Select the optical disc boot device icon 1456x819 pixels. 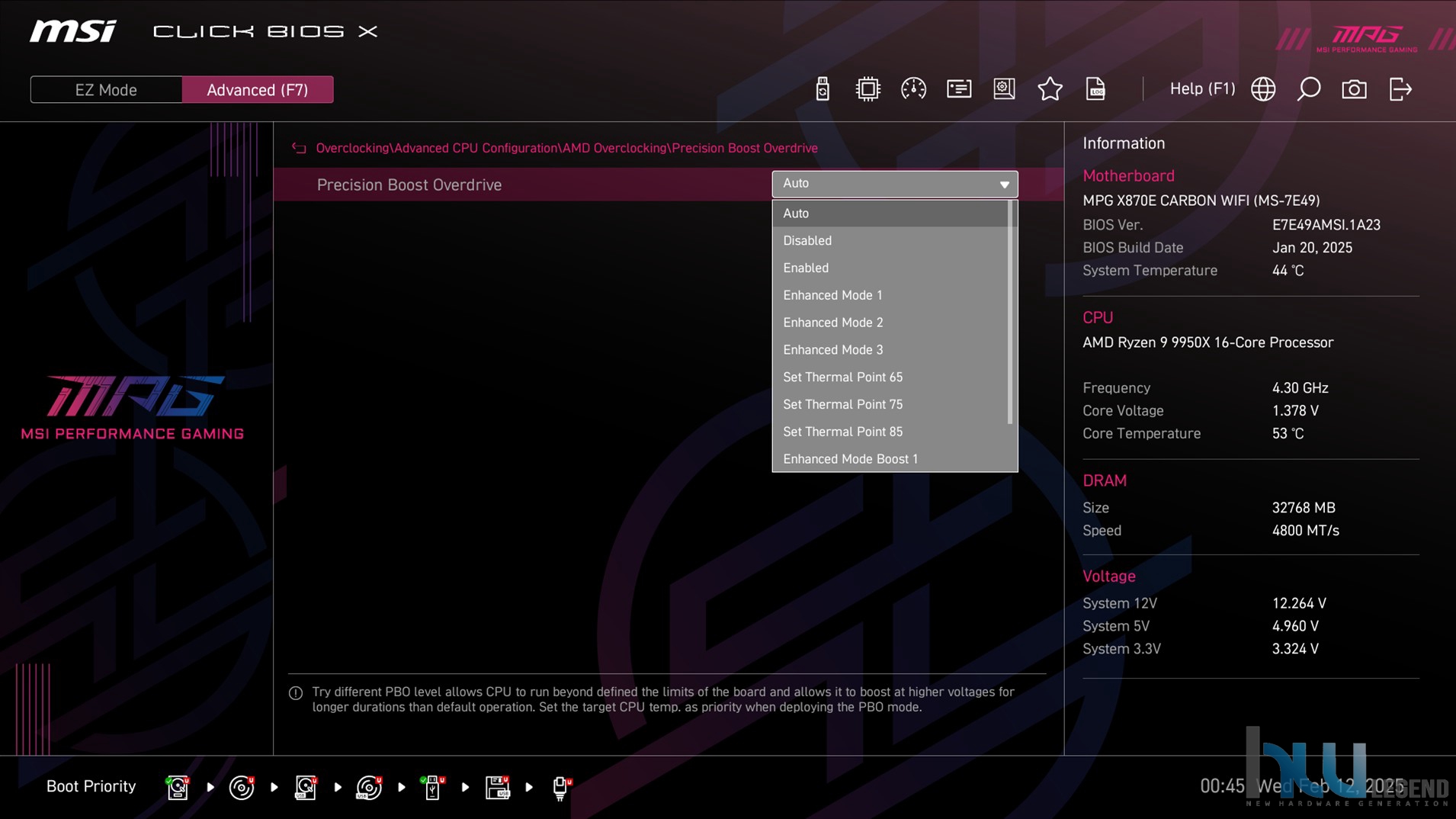point(242,787)
